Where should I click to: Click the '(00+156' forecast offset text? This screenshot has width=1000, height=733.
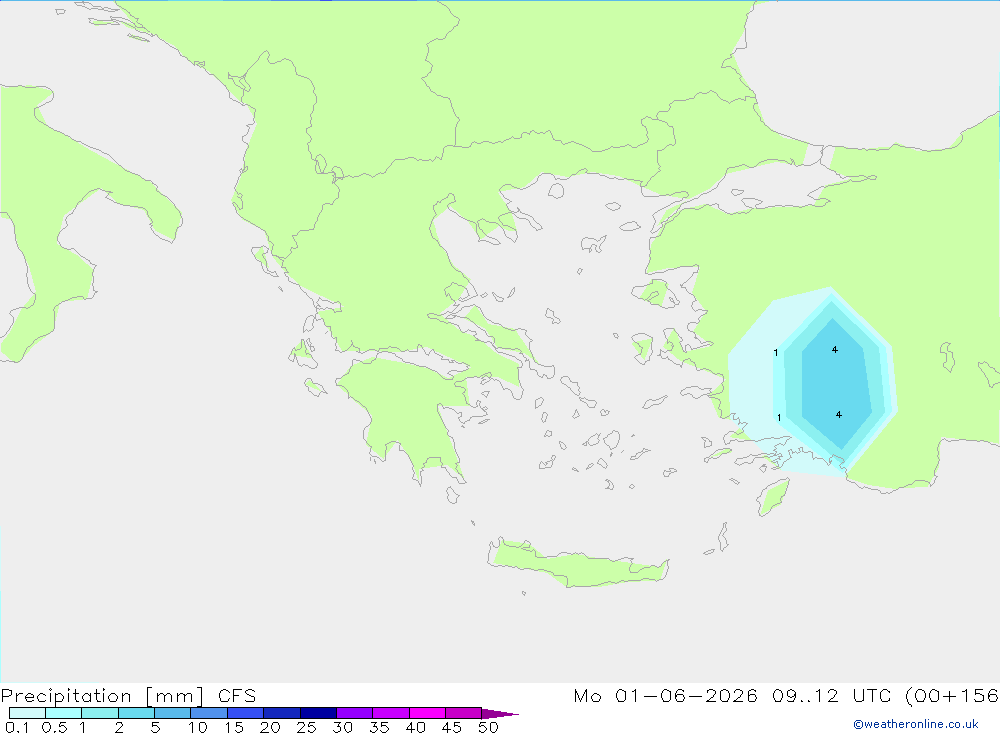coord(952,695)
